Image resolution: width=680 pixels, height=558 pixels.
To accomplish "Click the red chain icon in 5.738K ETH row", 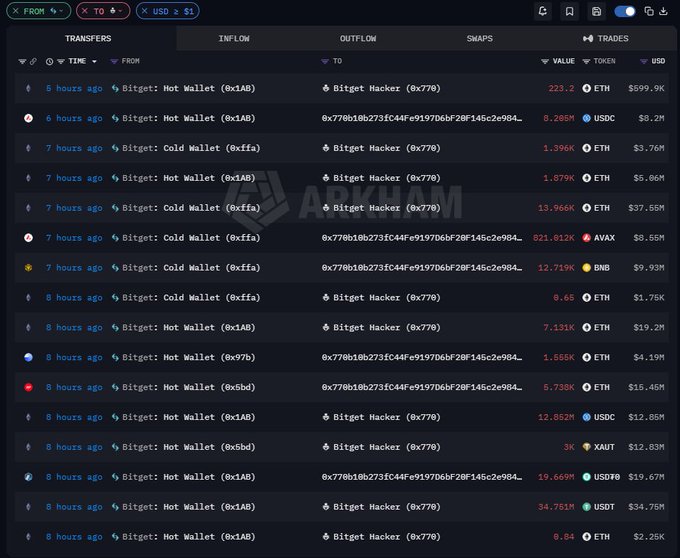I will (28, 388).
